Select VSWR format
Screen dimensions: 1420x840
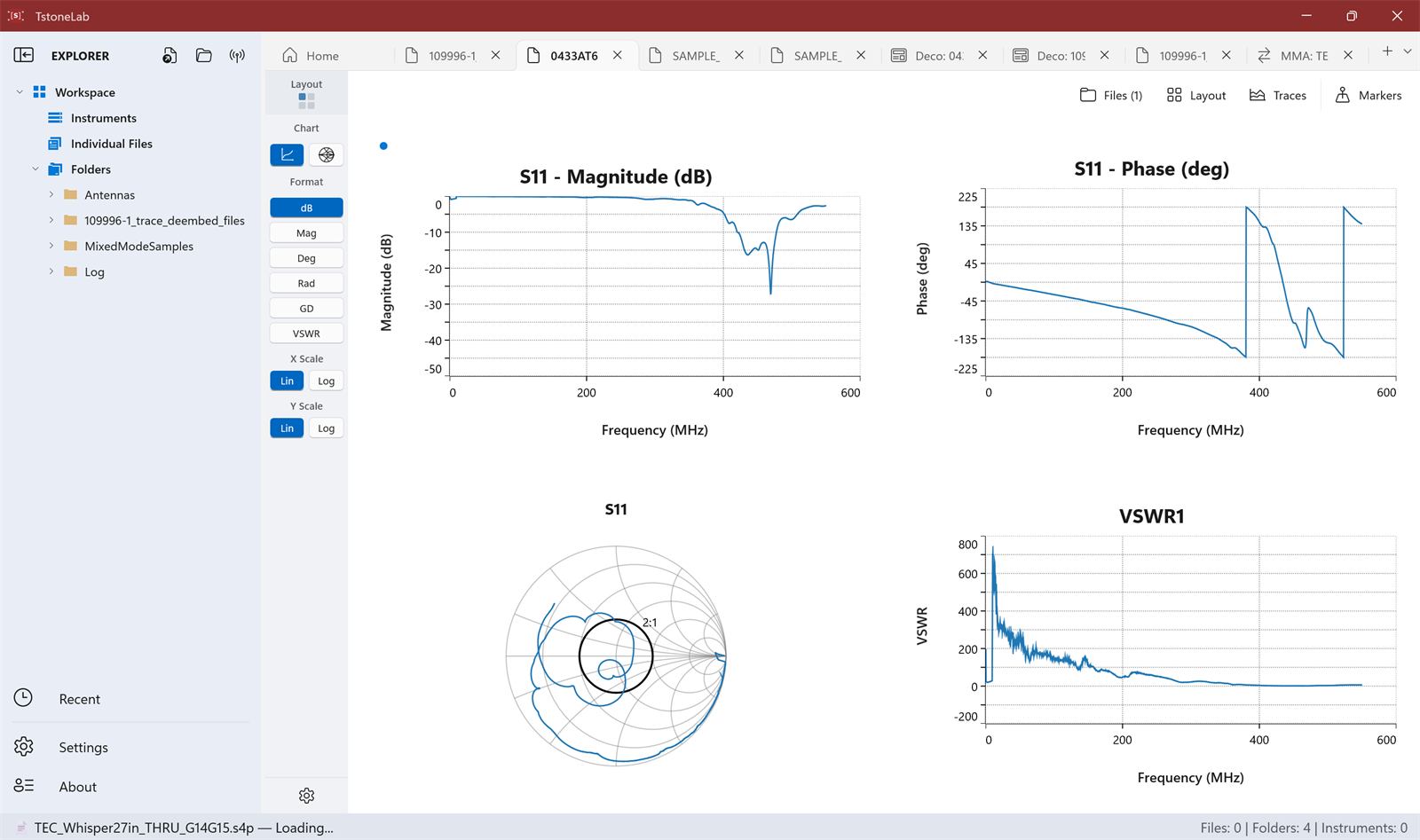pos(306,334)
